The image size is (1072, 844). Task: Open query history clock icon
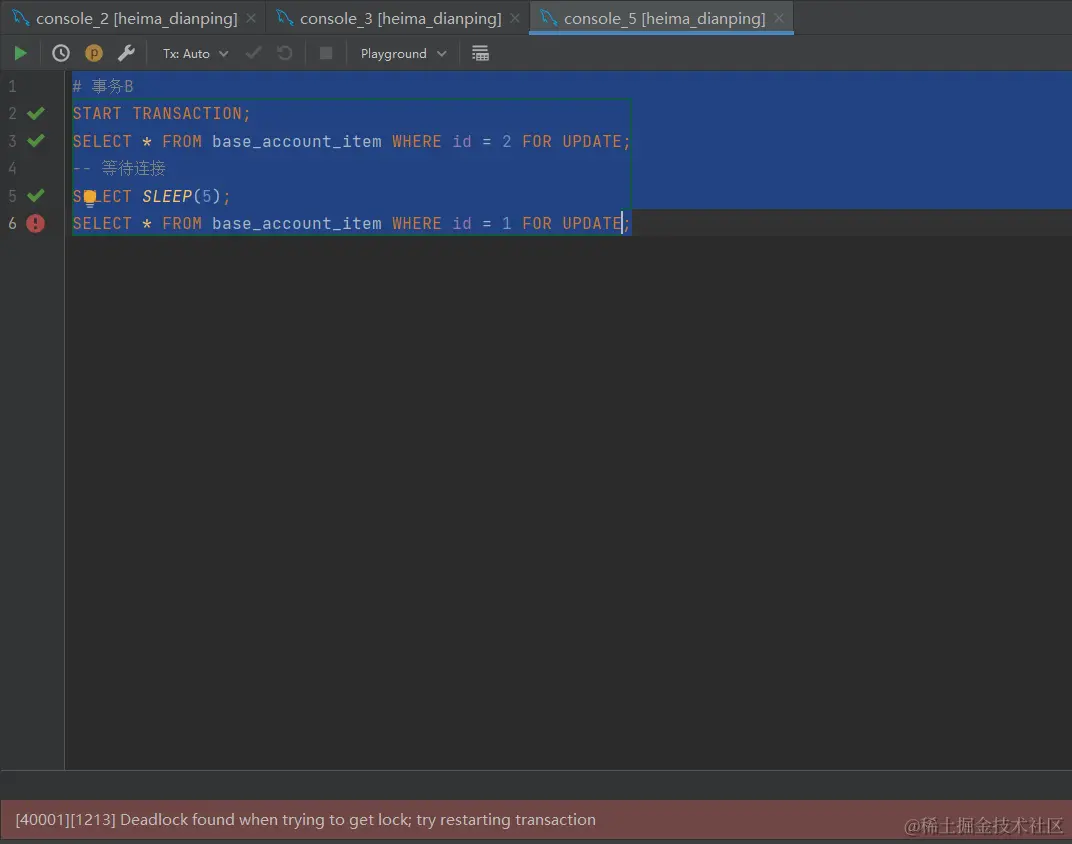click(x=61, y=53)
